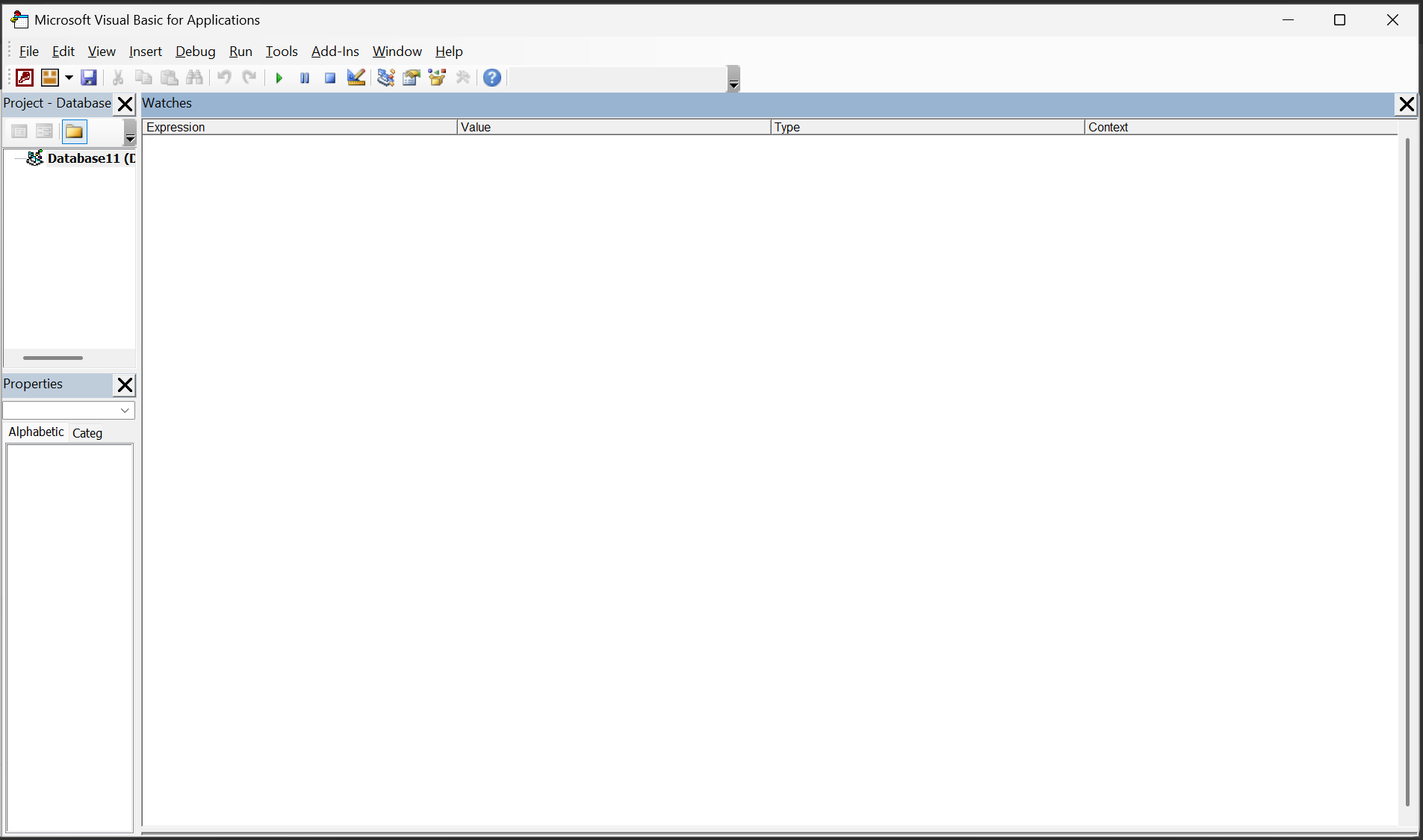The image size is (1423, 840).
Task: Click the Database11 project icon
Action: (x=34, y=158)
